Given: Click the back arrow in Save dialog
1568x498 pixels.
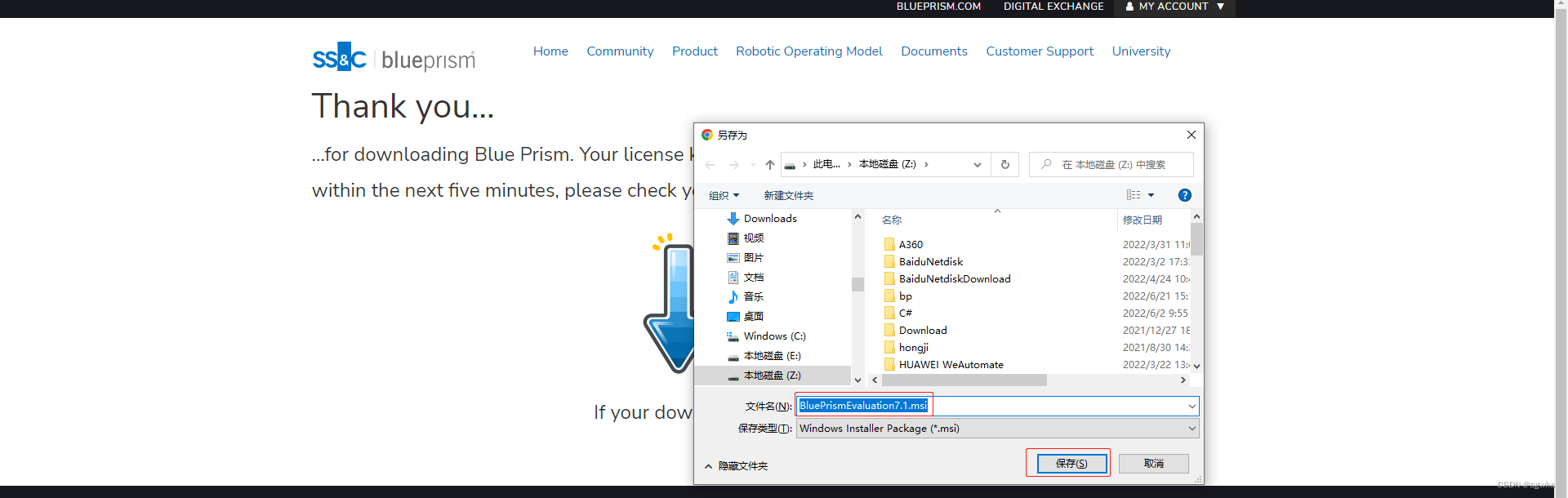Looking at the screenshot, I should pyautogui.click(x=710, y=165).
